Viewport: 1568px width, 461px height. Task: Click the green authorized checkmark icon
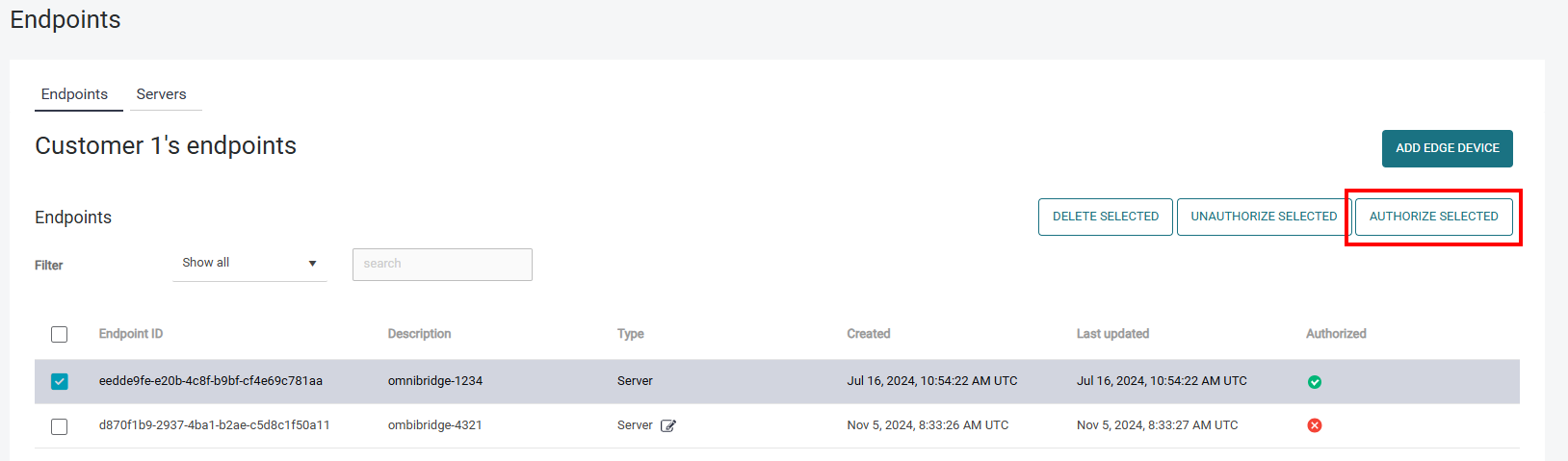pos(1314,382)
